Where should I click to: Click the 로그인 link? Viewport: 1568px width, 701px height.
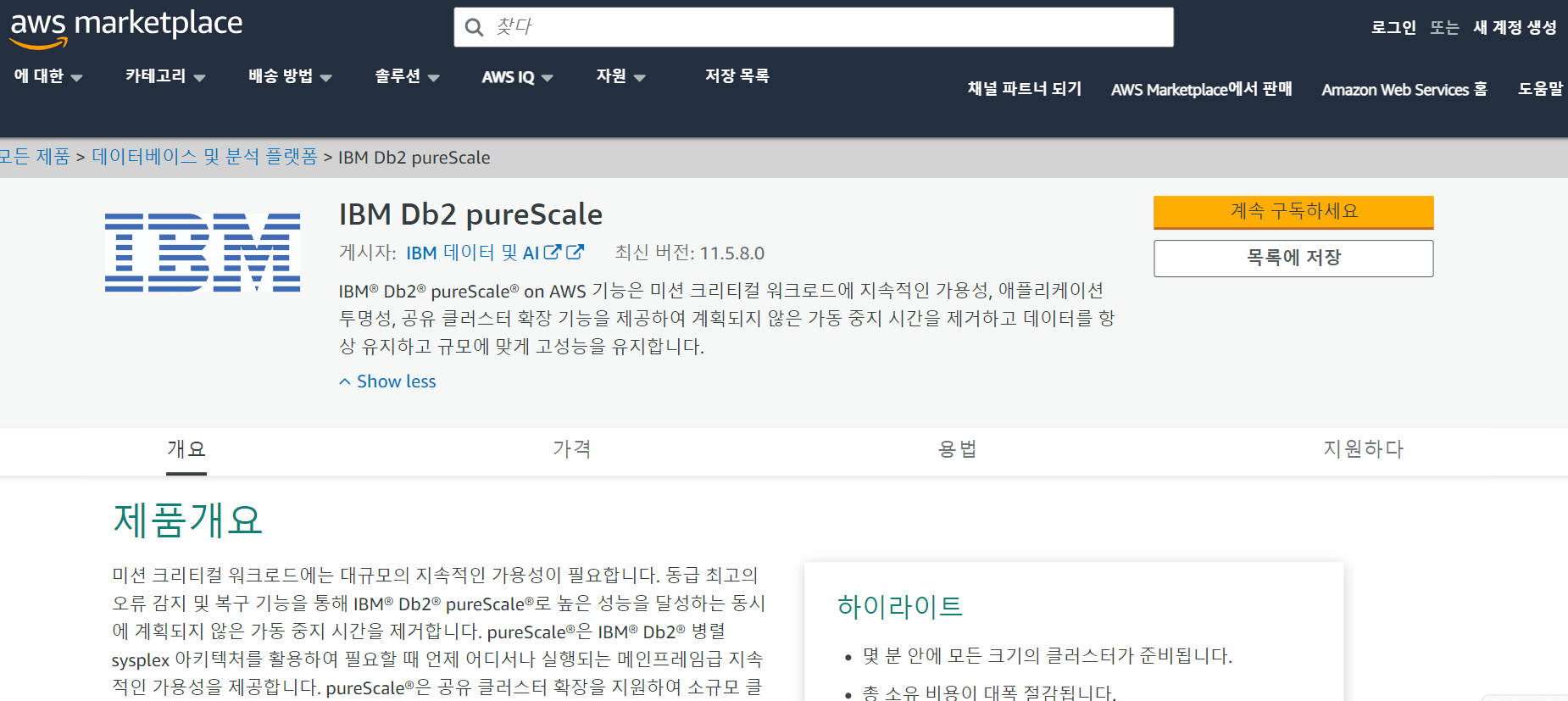pos(1393,27)
